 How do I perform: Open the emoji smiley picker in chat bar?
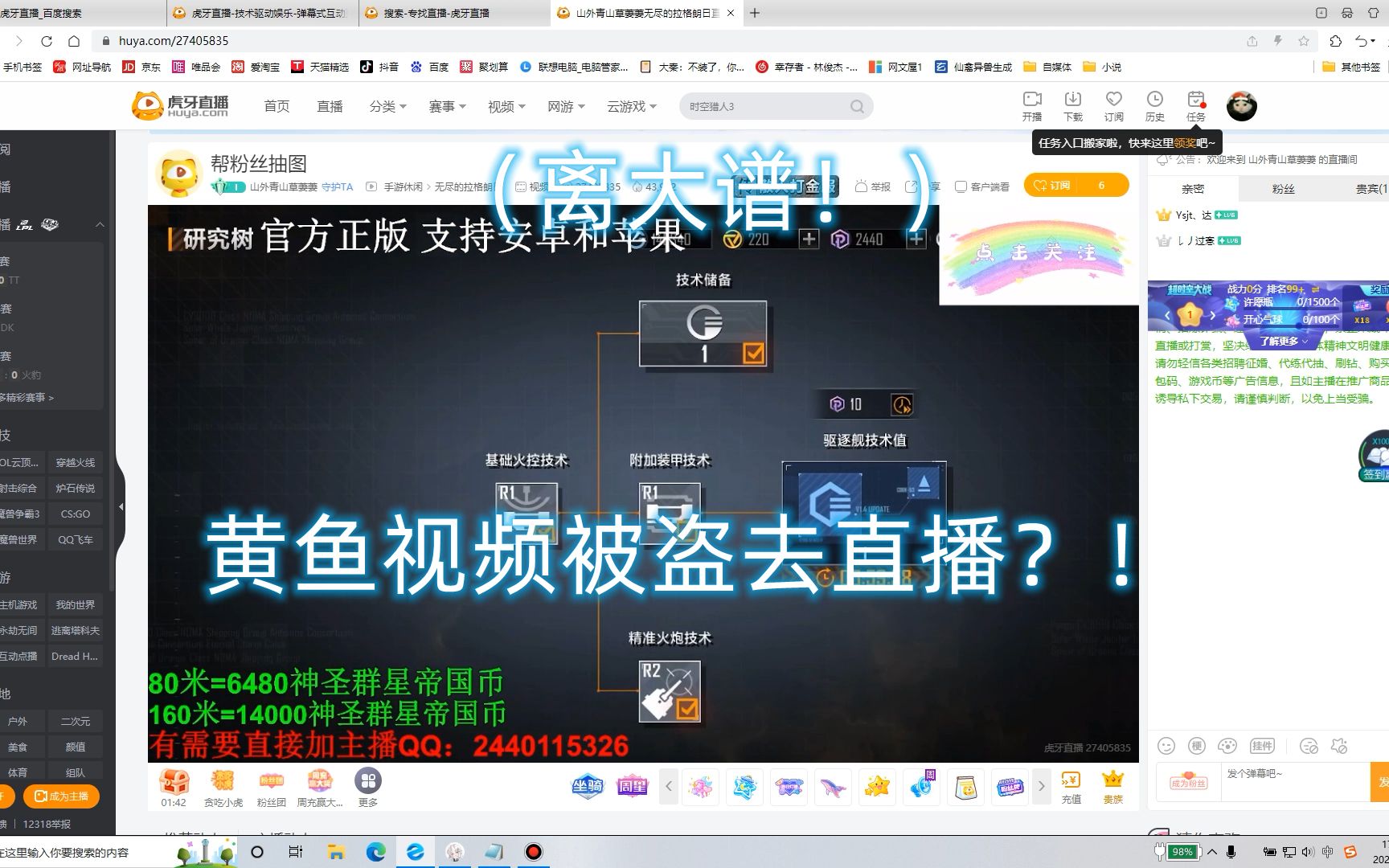pos(1166,745)
